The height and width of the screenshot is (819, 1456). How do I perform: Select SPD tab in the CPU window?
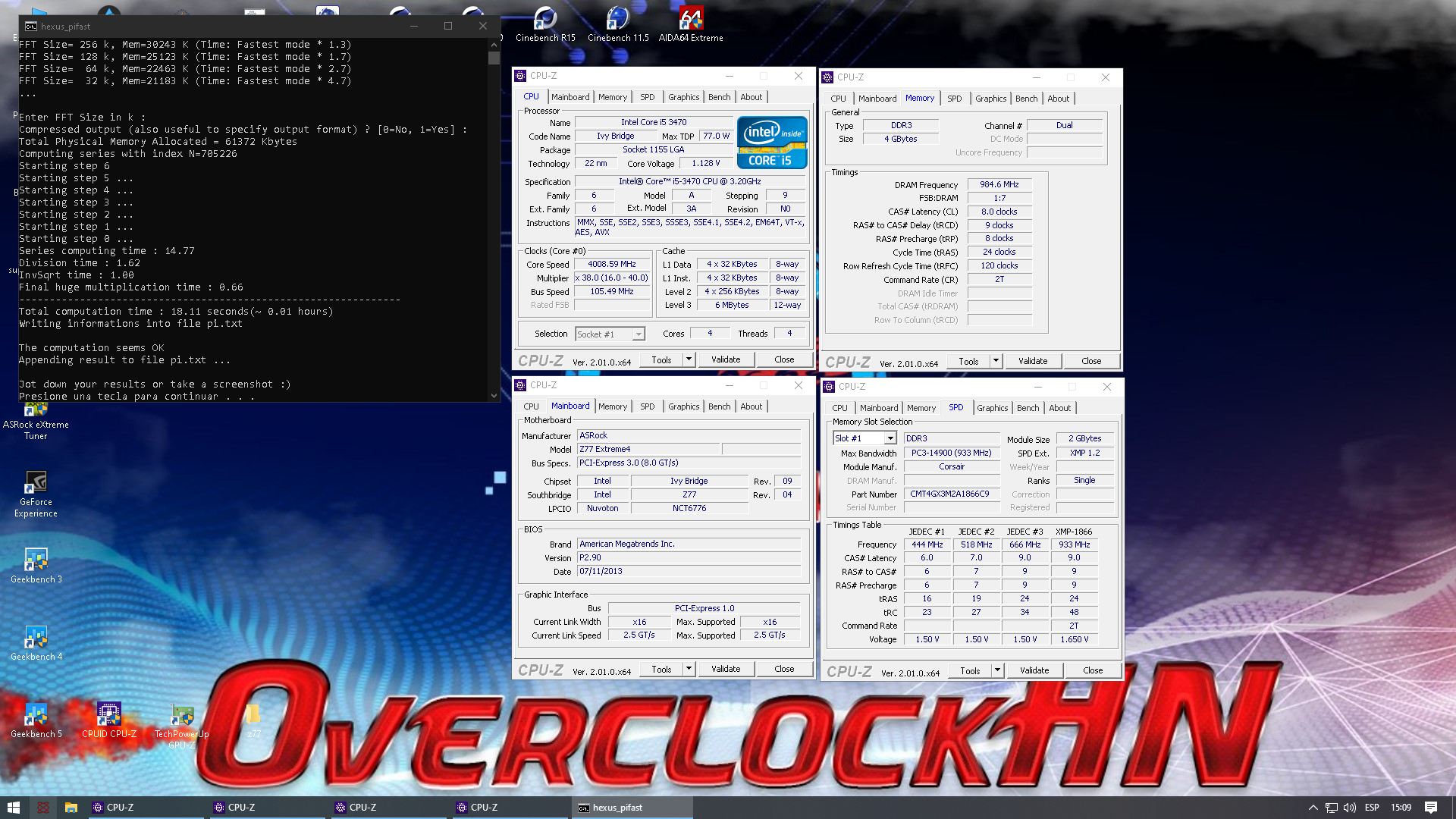[x=647, y=97]
